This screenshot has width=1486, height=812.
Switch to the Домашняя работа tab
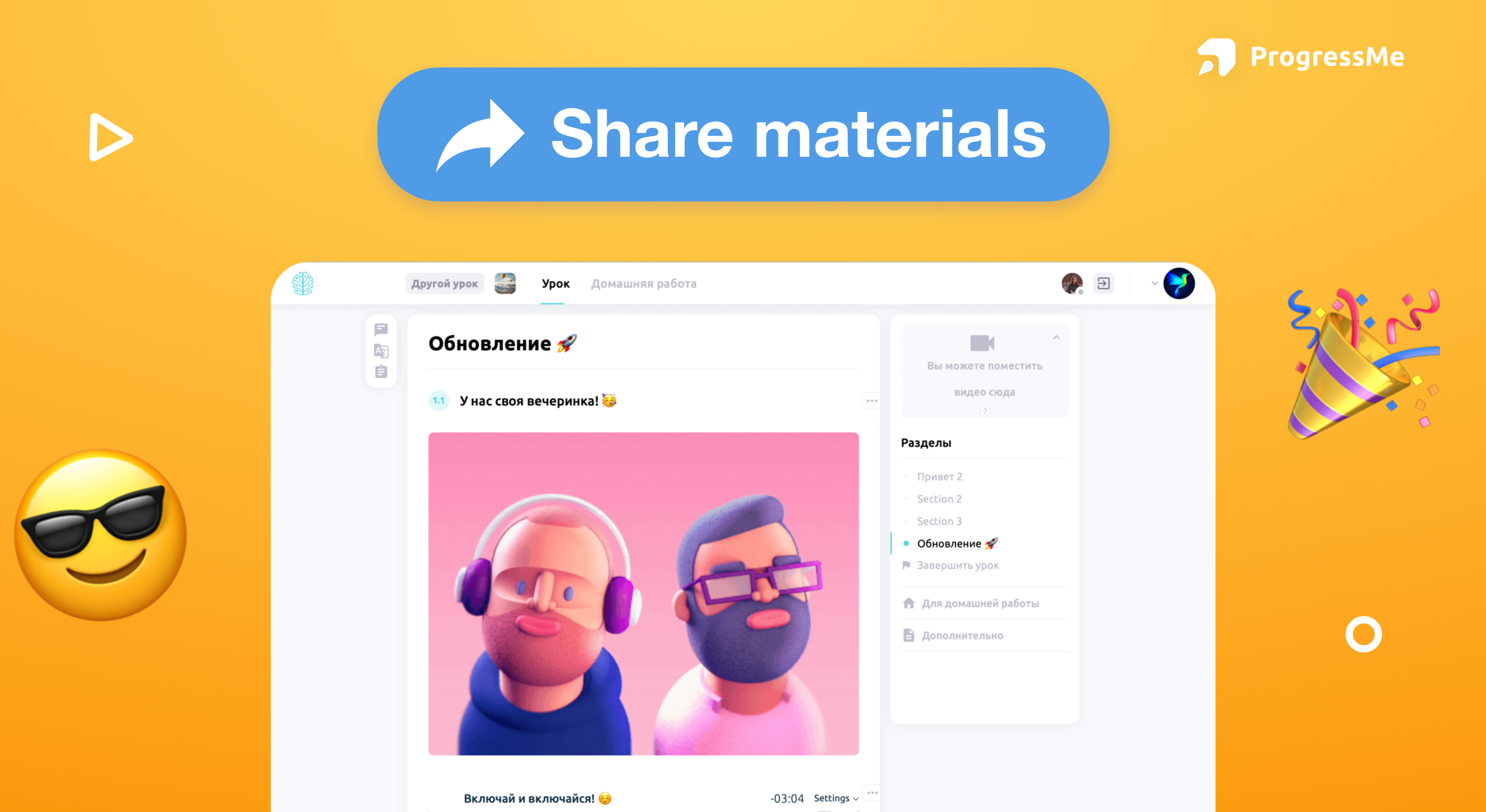pyautogui.click(x=640, y=283)
